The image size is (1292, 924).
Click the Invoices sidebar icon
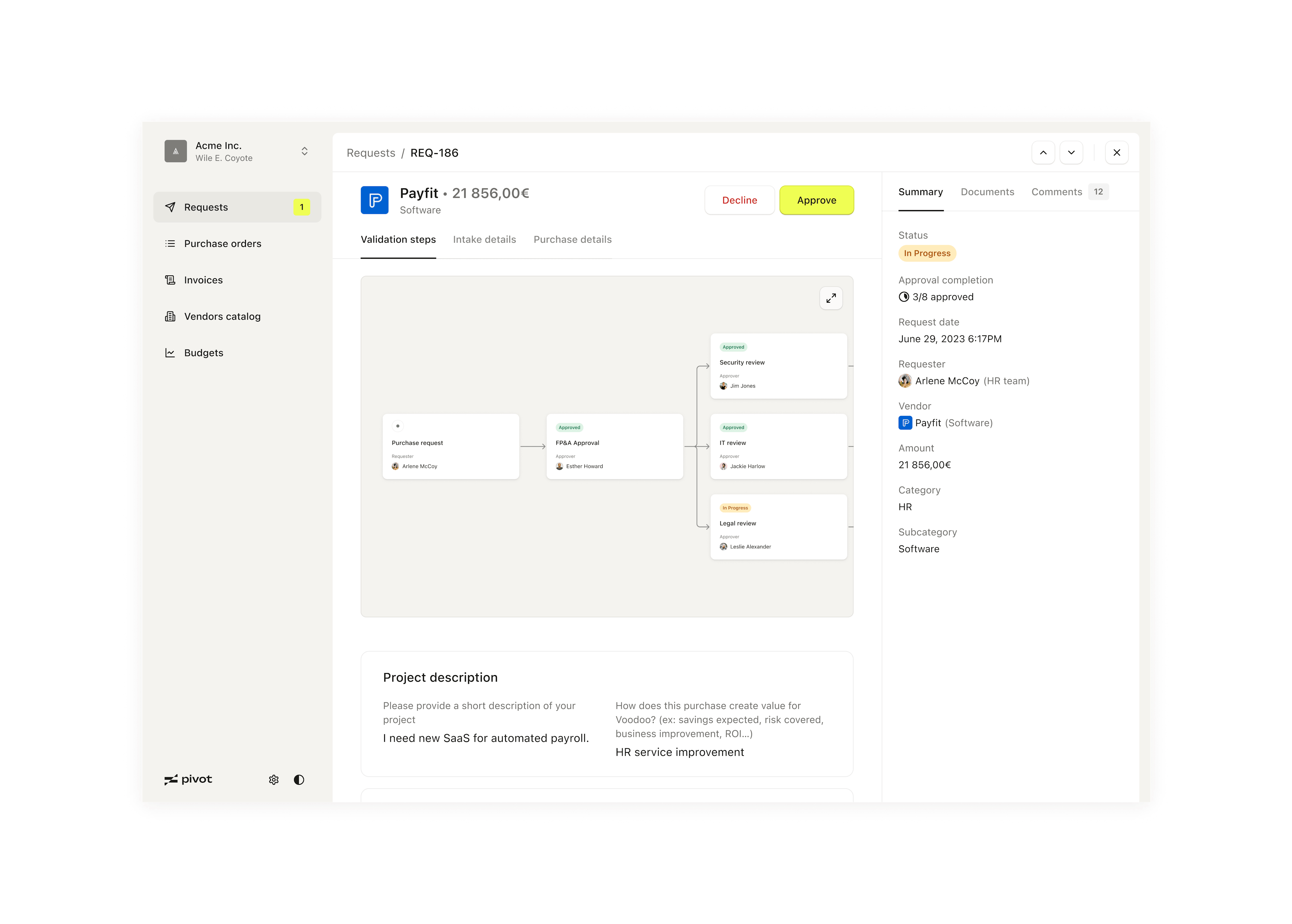170,280
